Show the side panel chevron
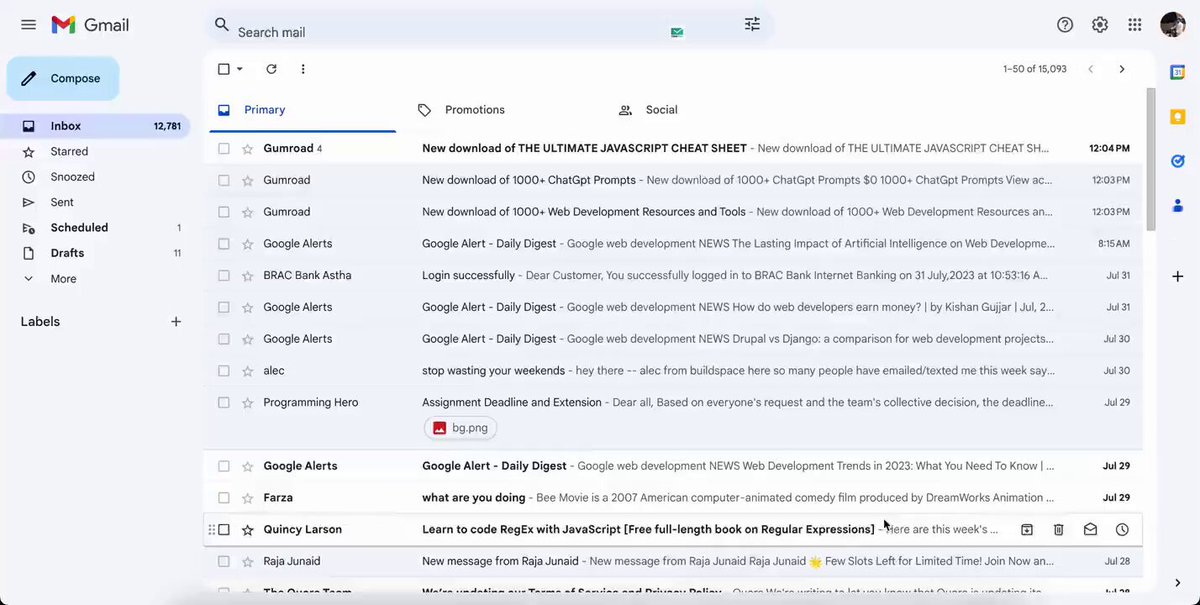This screenshot has width=1200, height=605. coord(1178,583)
